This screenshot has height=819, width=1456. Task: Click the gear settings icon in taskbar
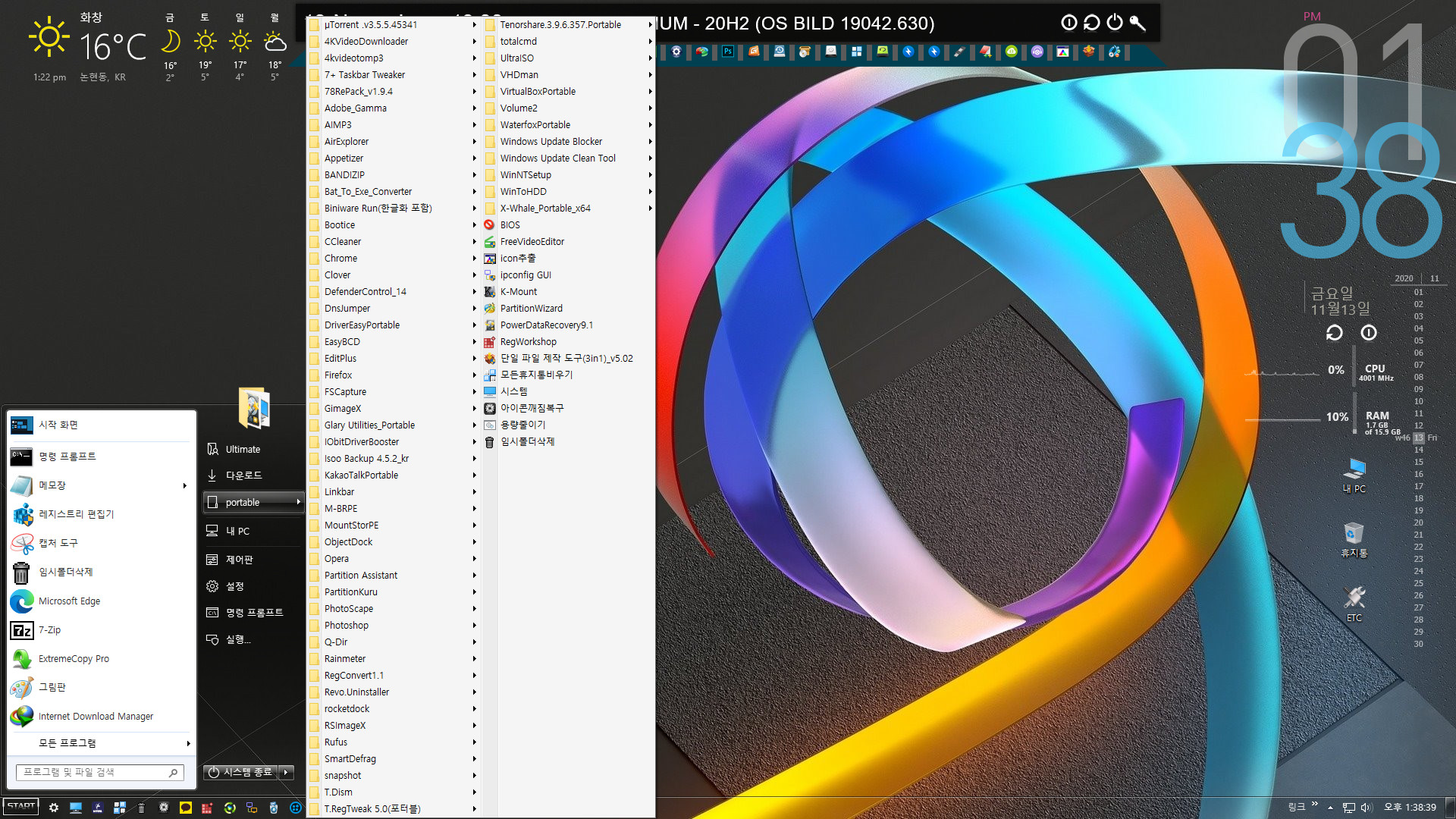(53, 808)
